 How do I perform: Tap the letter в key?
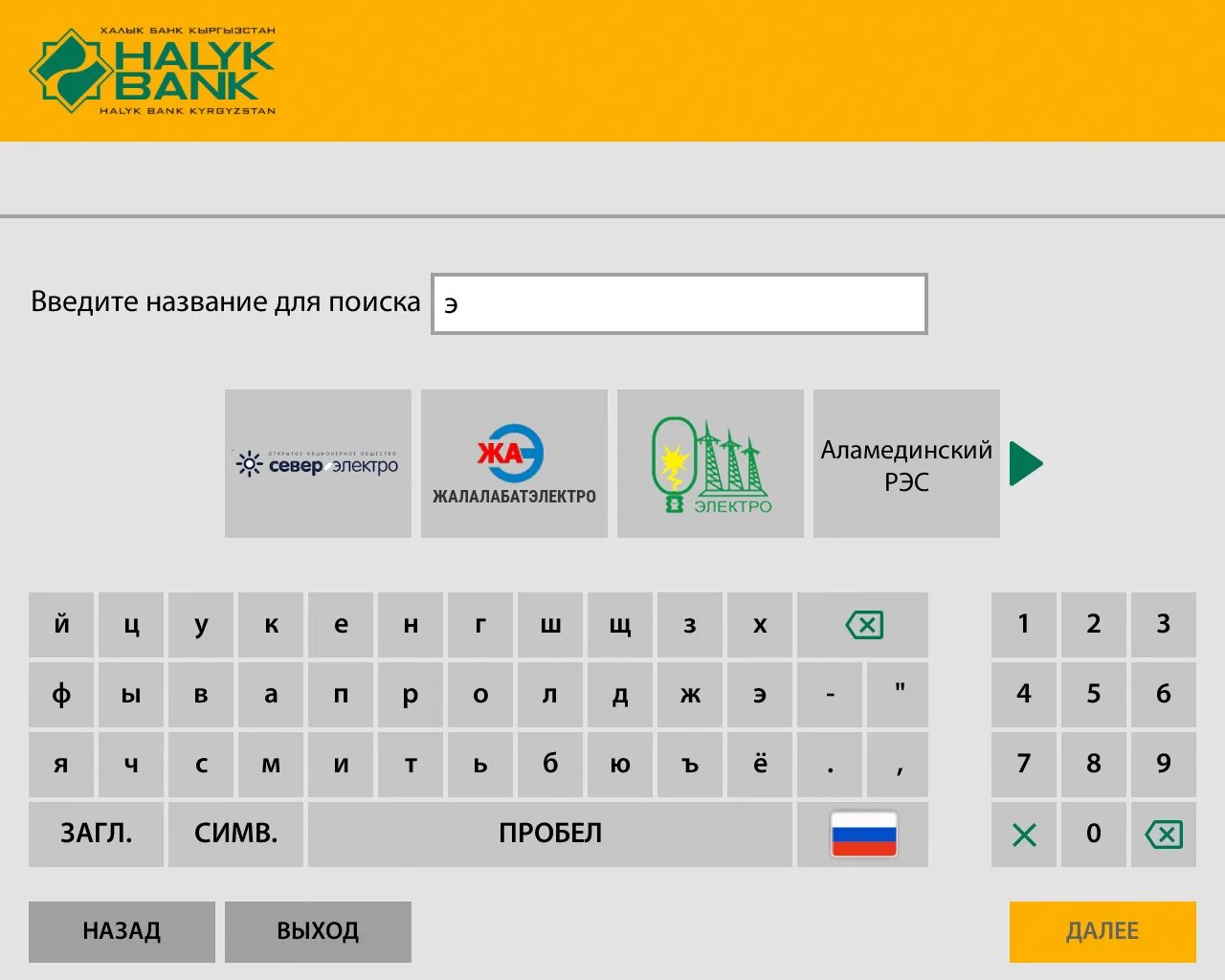201,695
